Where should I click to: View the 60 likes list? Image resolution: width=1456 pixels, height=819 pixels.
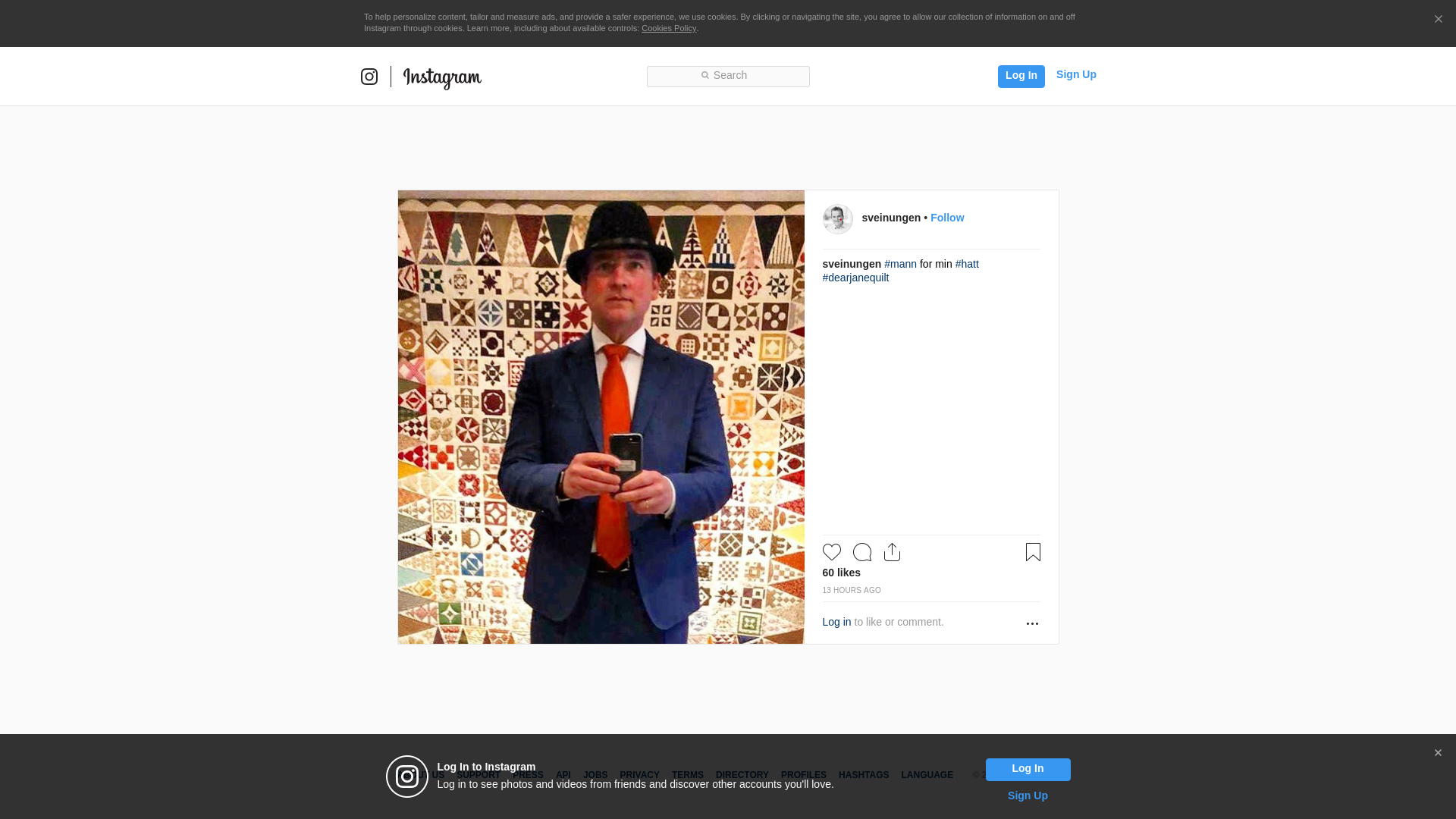pos(842,573)
